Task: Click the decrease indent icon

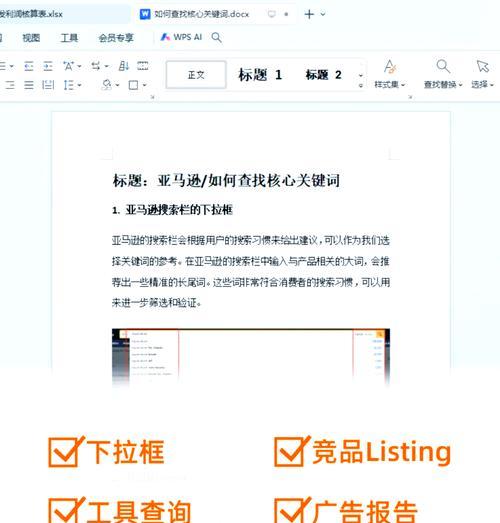Action: click(x=29, y=66)
